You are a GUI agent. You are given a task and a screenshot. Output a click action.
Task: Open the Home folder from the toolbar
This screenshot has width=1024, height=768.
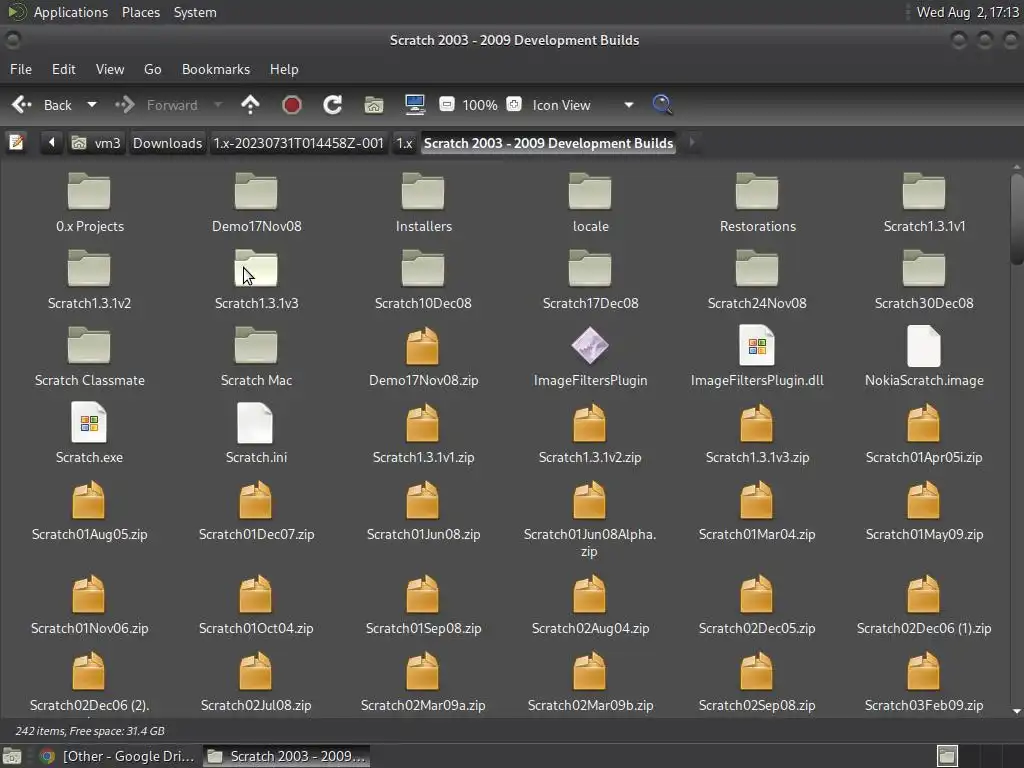coord(374,105)
